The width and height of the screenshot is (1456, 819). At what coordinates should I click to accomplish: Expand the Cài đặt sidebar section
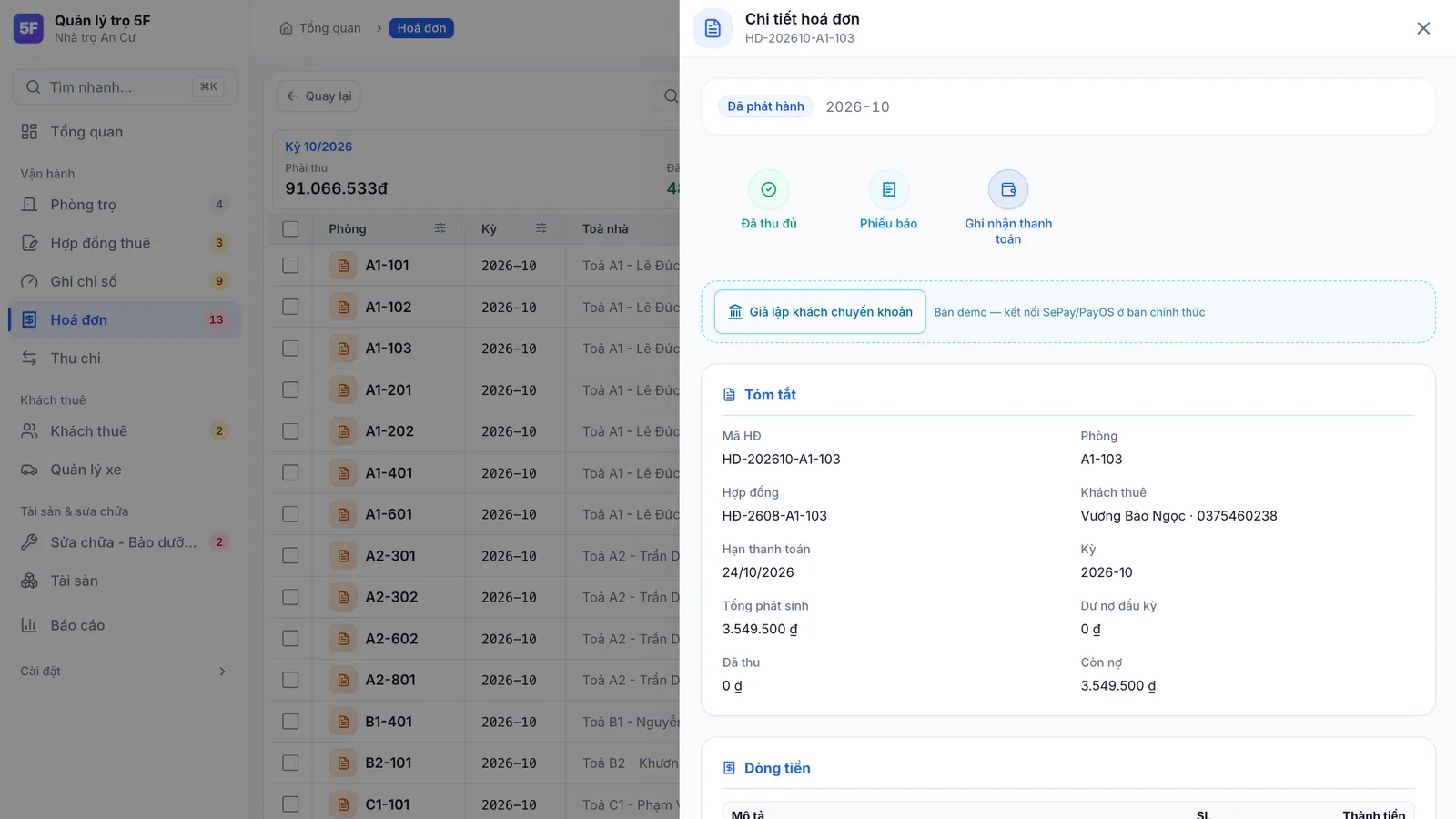tap(124, 672)
